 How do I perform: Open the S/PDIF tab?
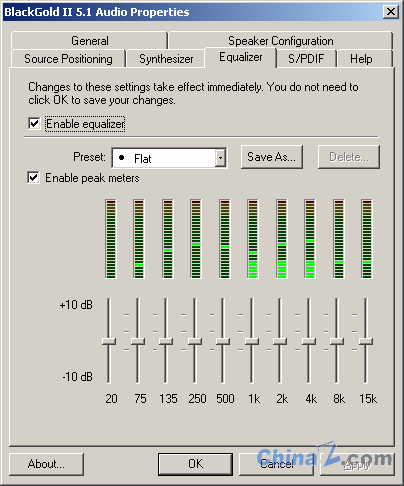306,59
